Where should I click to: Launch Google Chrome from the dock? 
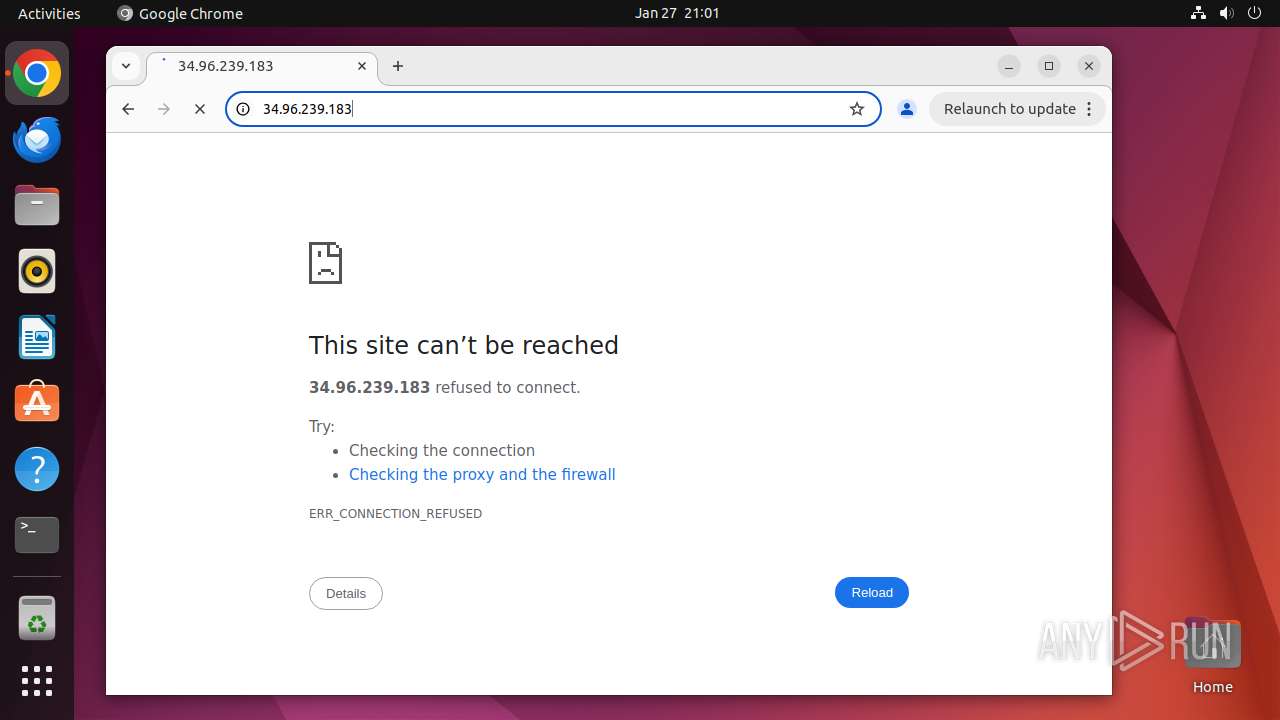coord(37,73)
